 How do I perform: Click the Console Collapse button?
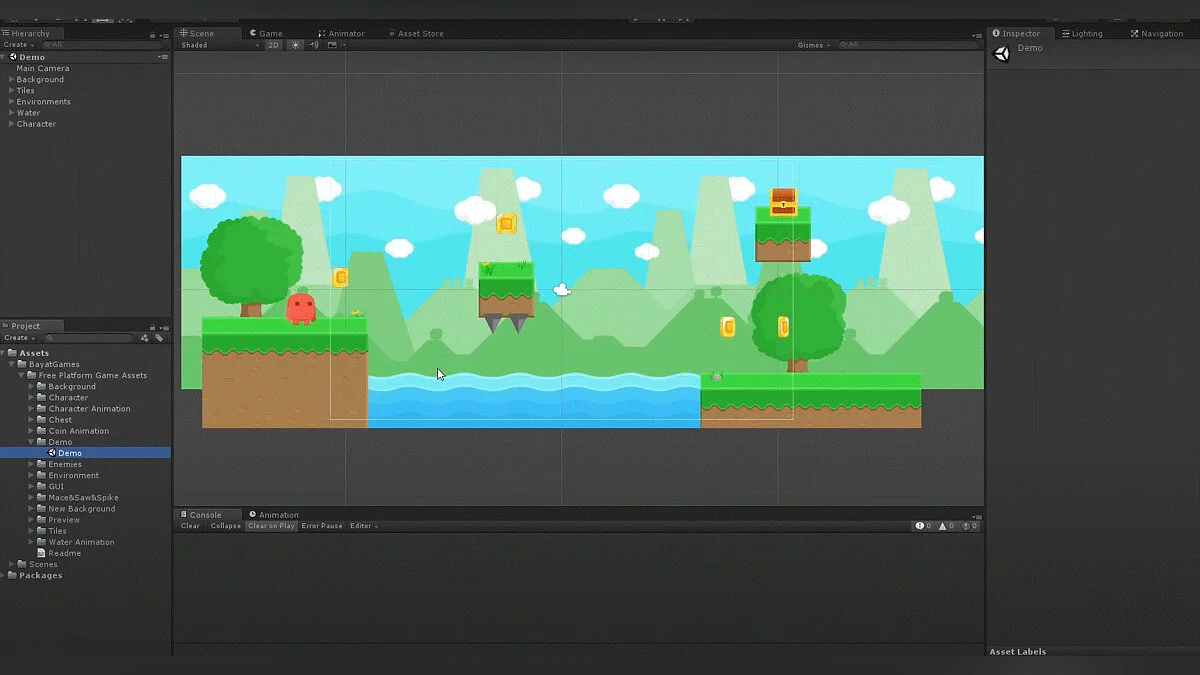tap(225, 526)
